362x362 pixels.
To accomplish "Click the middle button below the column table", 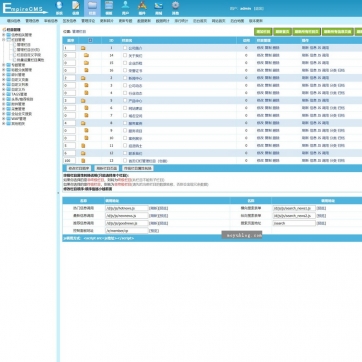I will point(106,168).
